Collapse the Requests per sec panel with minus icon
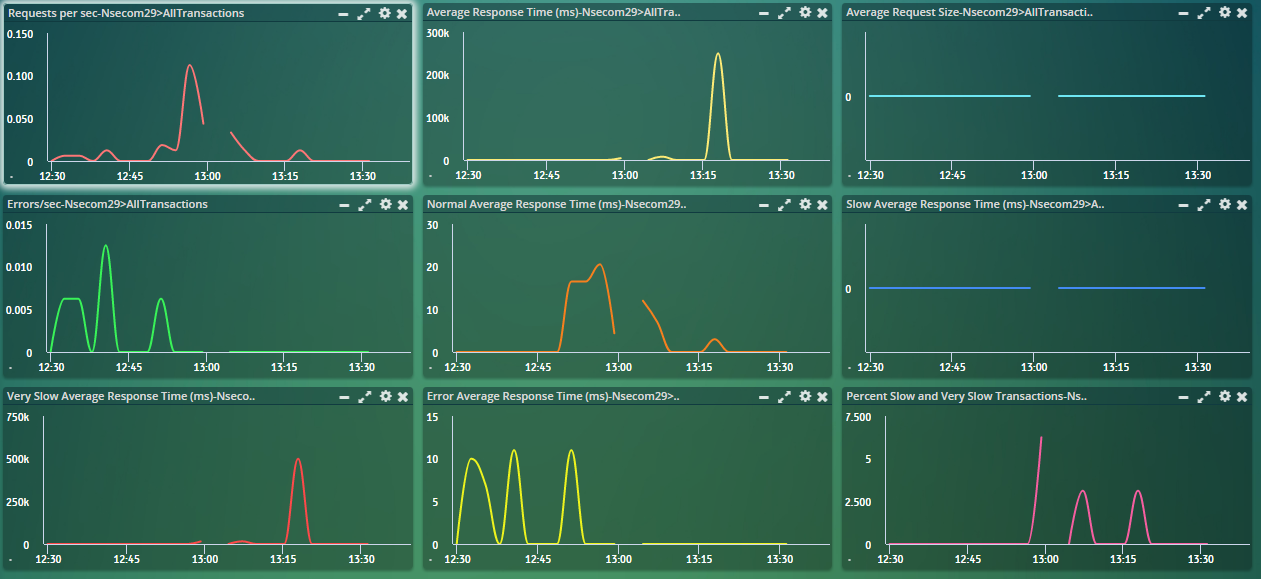The height and width of the screenshot is (579, 1261). click(344, 13)
